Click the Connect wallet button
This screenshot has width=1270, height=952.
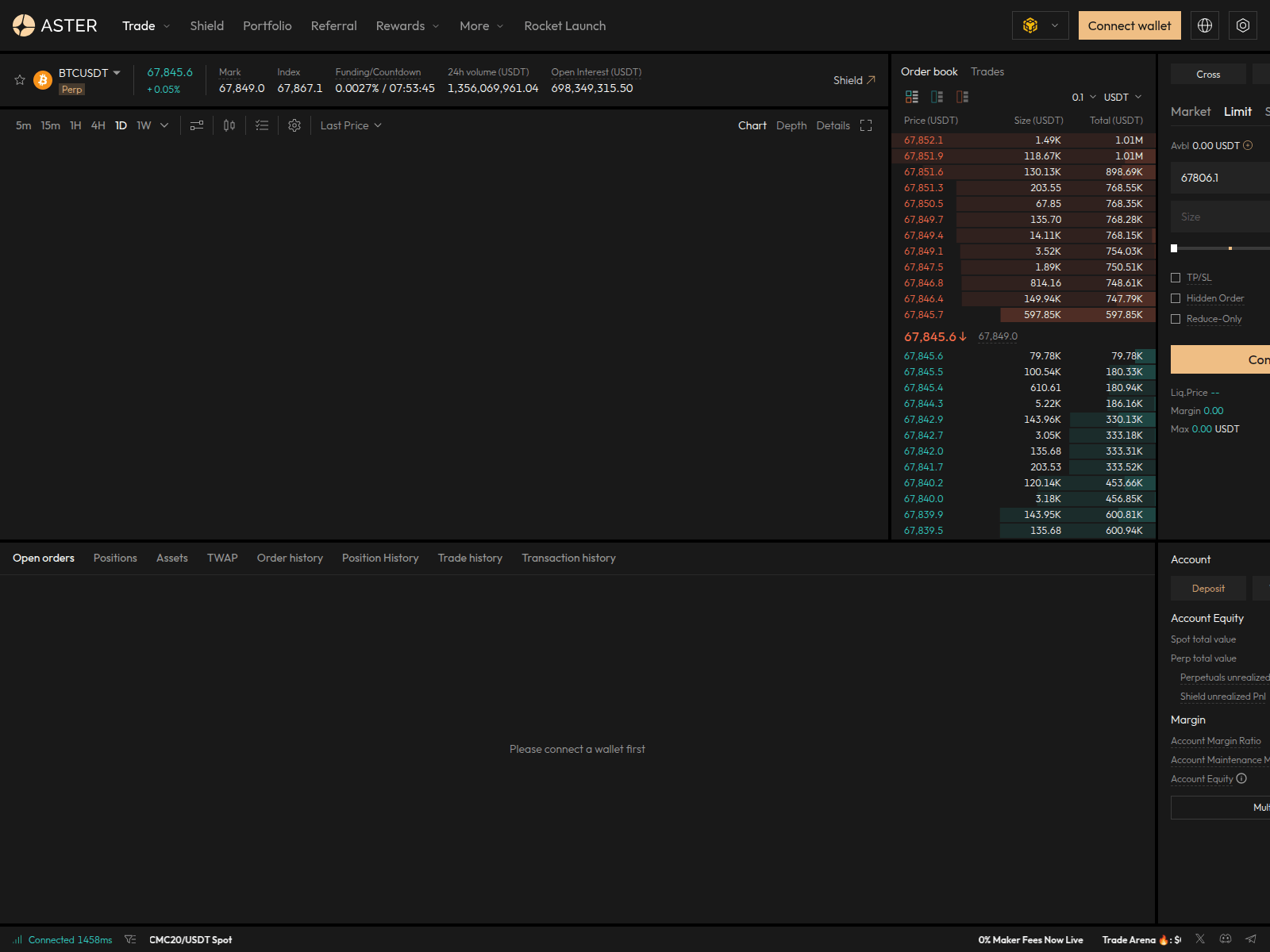tap(1129, 25)
